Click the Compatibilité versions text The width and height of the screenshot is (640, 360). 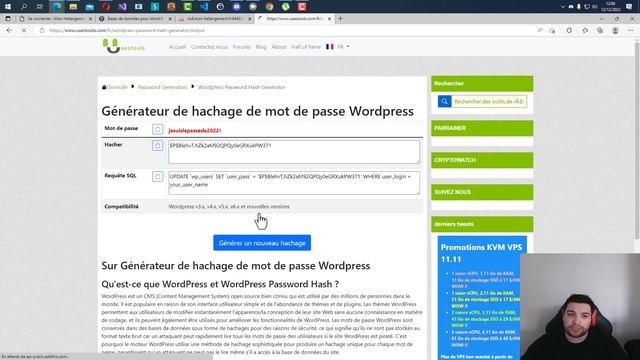click(x=229, y=207)
